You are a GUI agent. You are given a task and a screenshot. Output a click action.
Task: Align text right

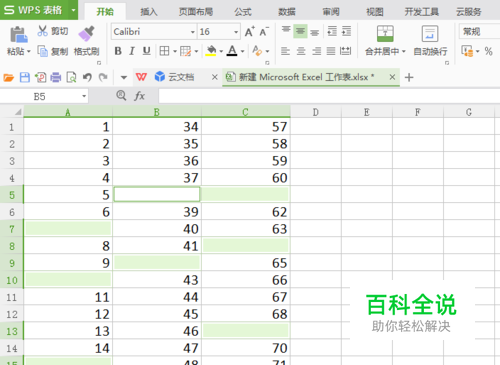click(x=316, y=51)
